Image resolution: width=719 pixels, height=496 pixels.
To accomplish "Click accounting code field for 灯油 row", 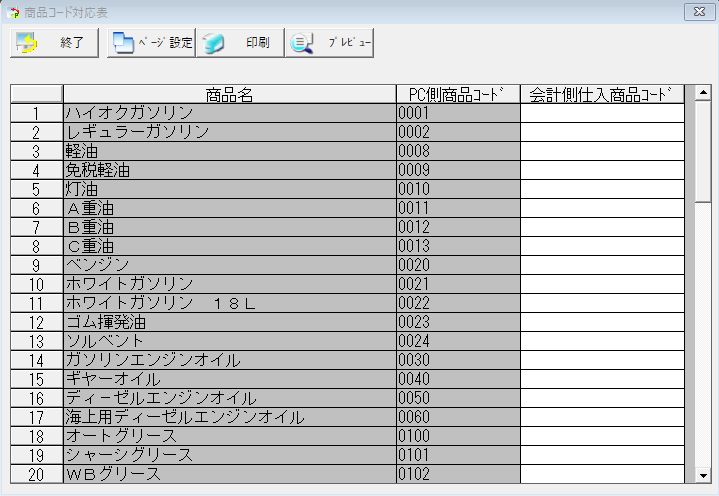I will 602,189.
